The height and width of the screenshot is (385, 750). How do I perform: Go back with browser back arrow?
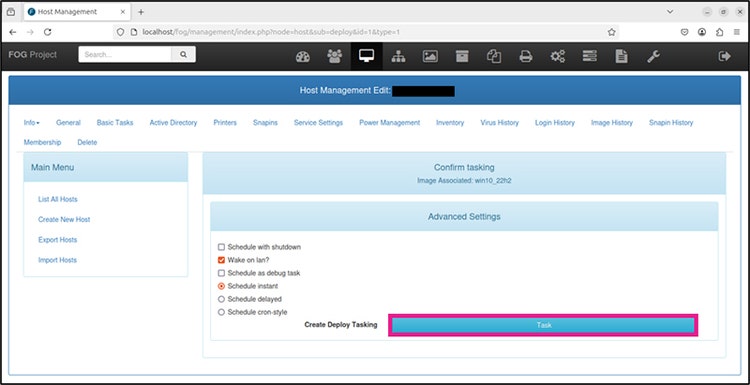tap(13, 32)
